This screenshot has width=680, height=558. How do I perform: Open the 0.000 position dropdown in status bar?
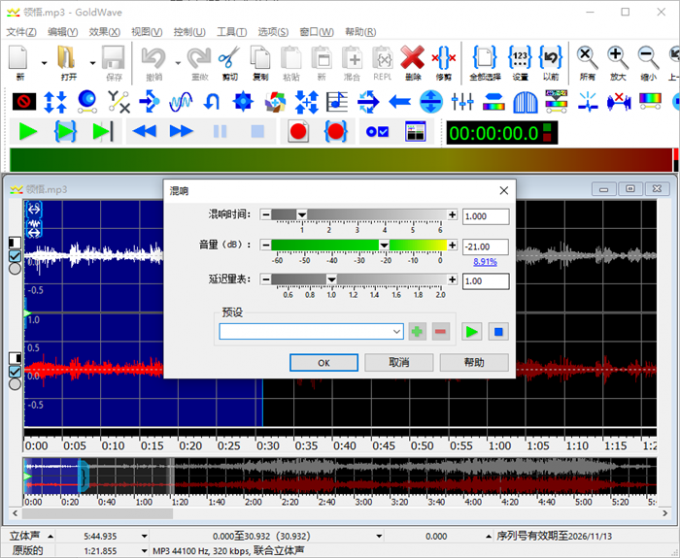coord(488,536)
